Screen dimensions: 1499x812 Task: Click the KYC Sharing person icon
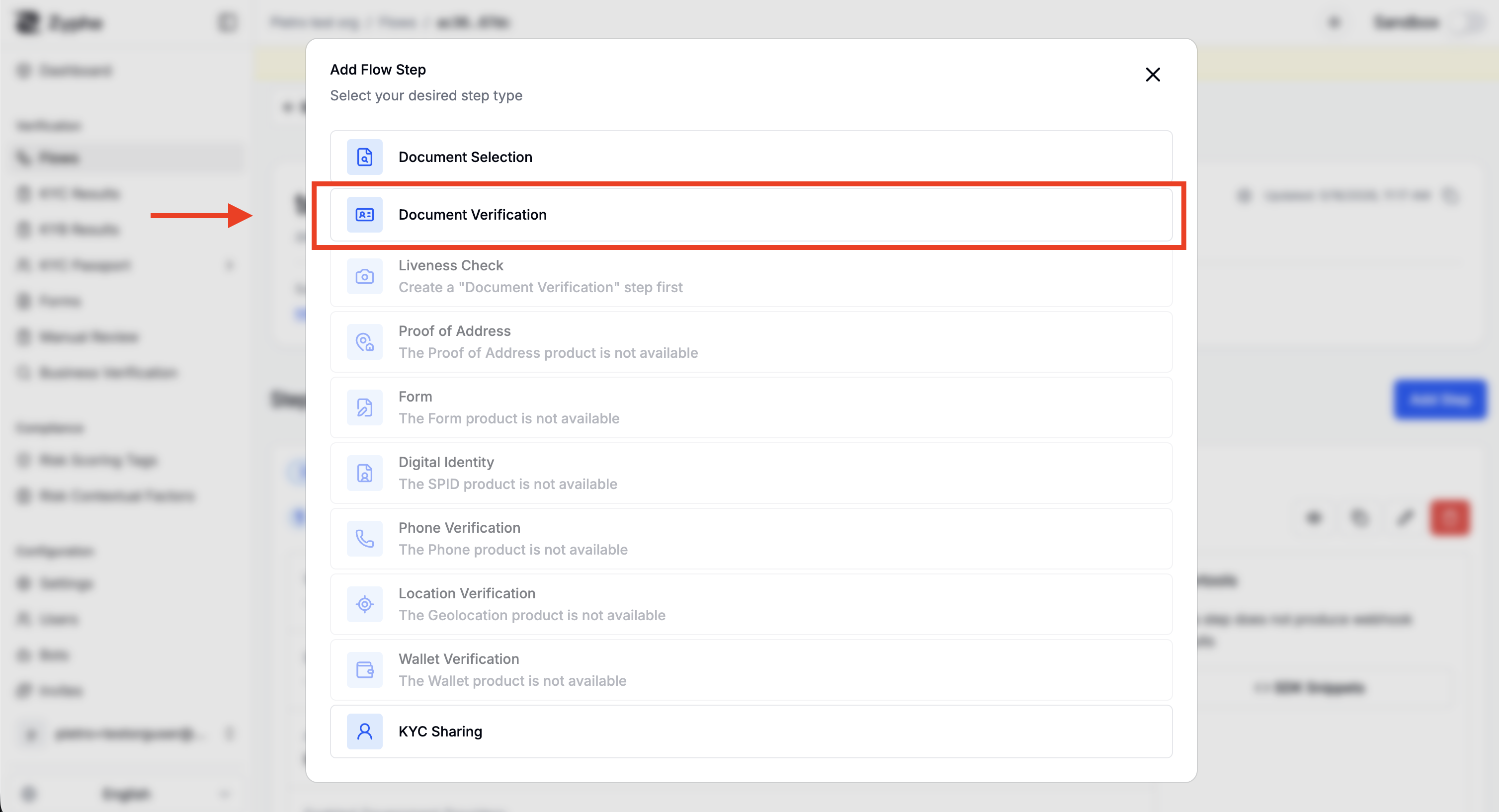click(365, 731)
